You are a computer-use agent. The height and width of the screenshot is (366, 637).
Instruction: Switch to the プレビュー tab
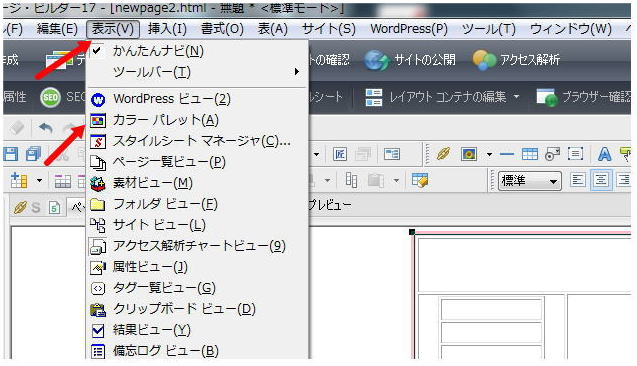[329, 205]
